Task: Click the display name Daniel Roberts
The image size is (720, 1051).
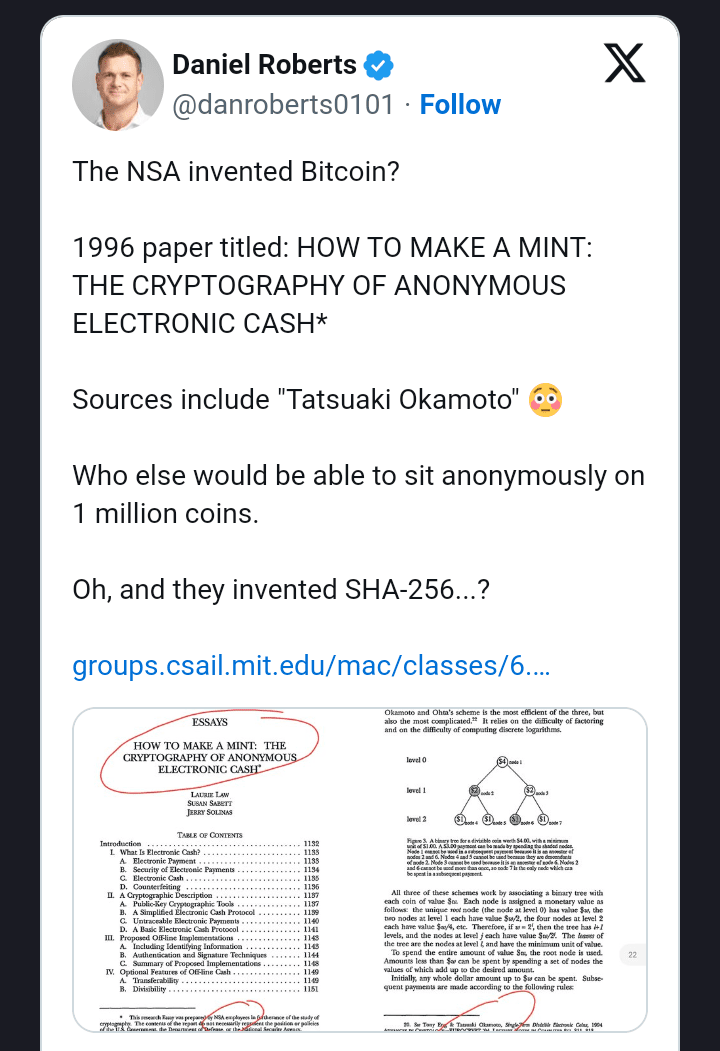Action: [264, 64]
